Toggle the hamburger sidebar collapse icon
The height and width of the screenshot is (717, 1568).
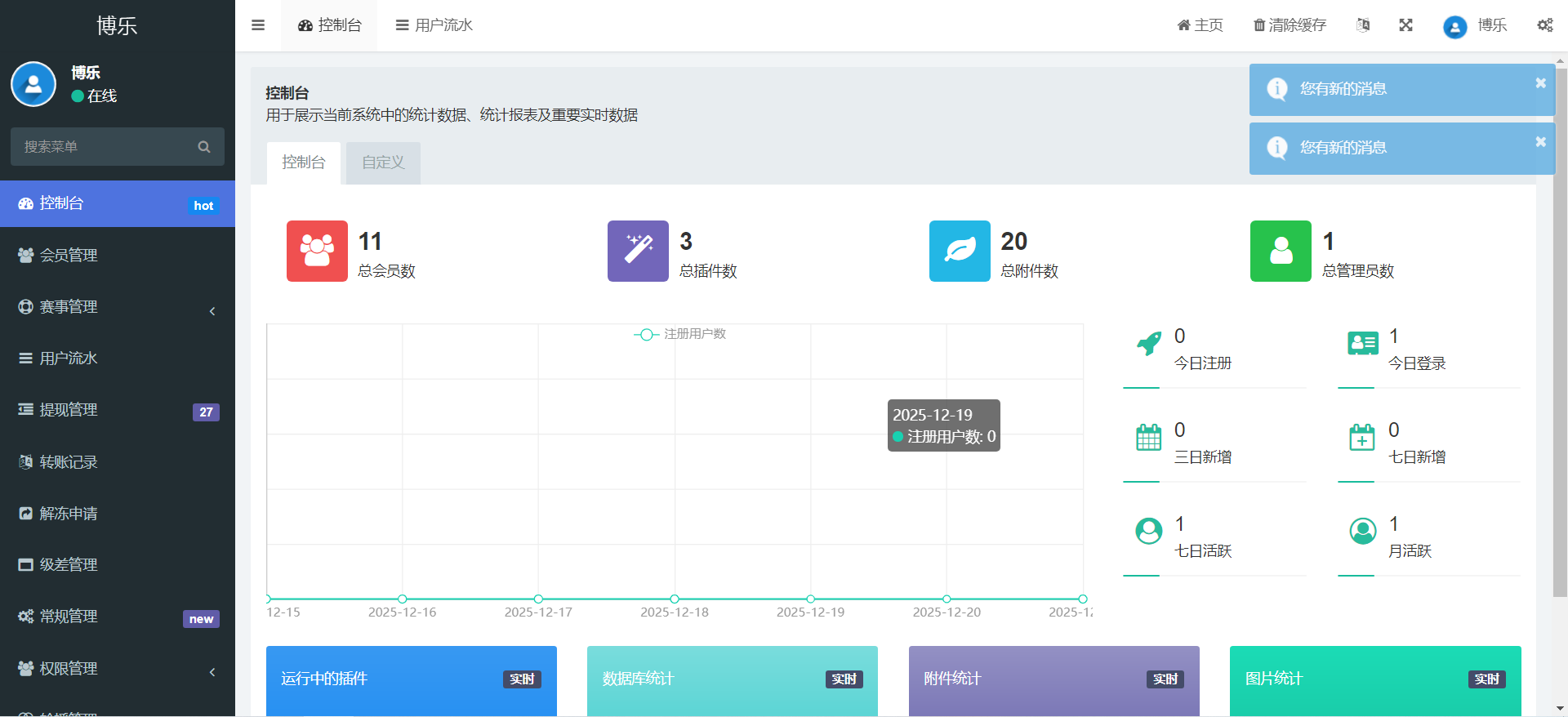258,25
